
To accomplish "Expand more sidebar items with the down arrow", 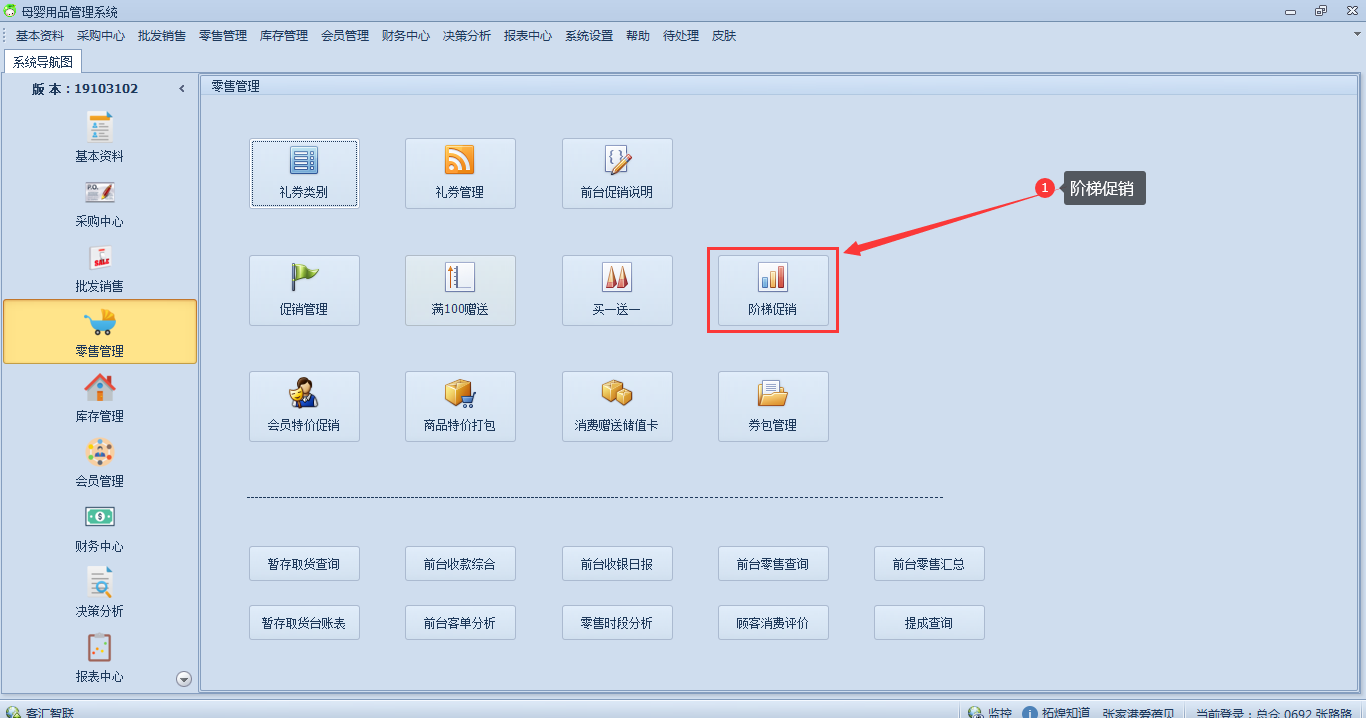I will (184, 679).
